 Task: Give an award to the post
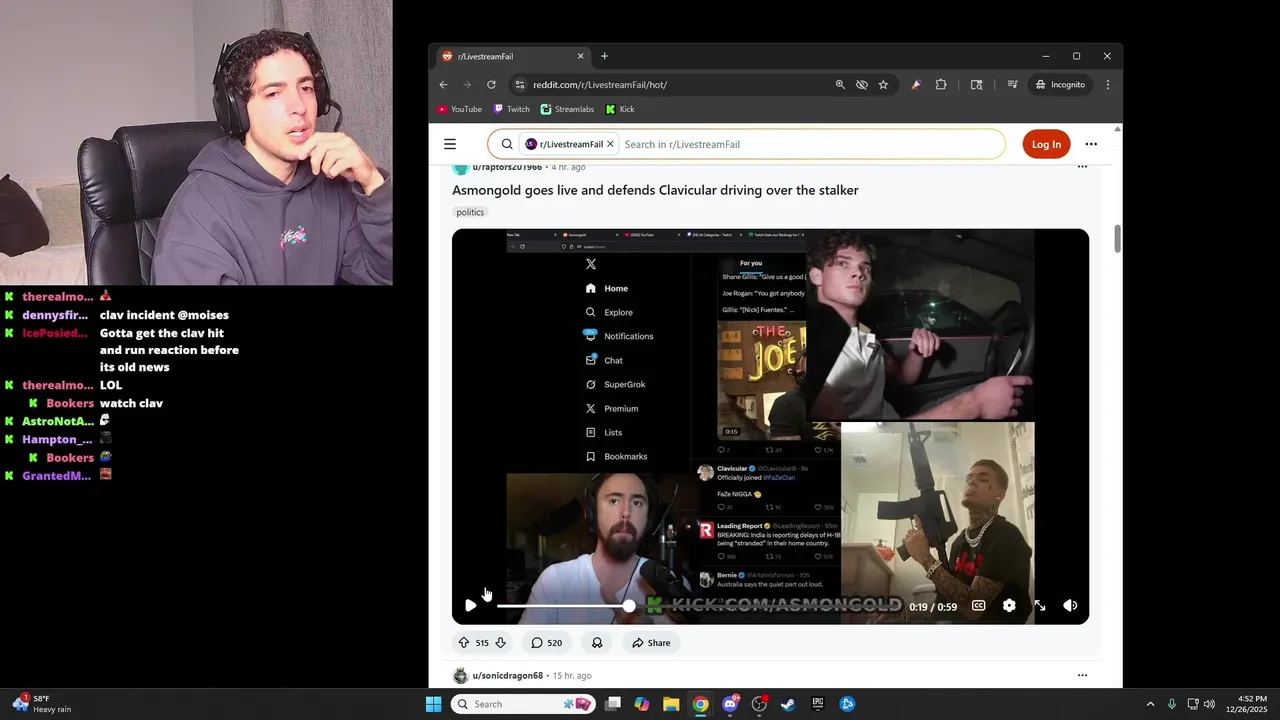pyautogui.click(x=597, y=643)
